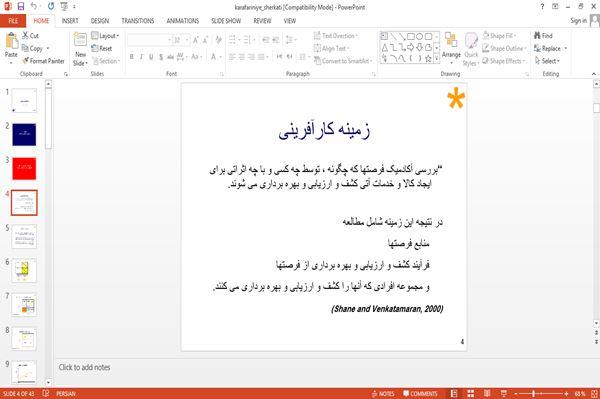Open the FILE tab

pos(13,21)
